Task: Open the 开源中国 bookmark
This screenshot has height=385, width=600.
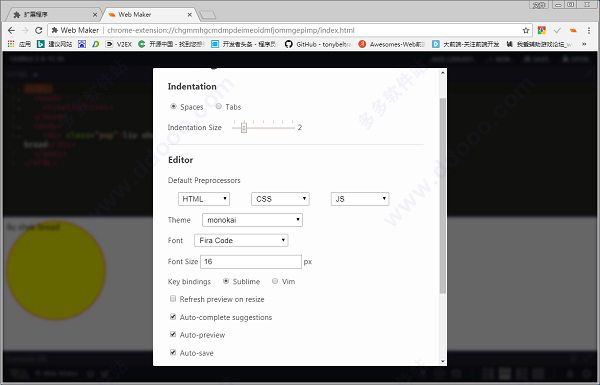Action: [171, 44]
